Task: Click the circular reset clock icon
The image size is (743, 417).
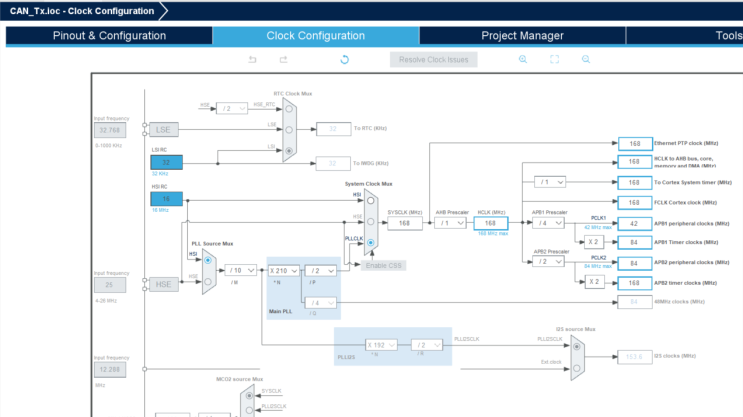Action: [344, 59]
